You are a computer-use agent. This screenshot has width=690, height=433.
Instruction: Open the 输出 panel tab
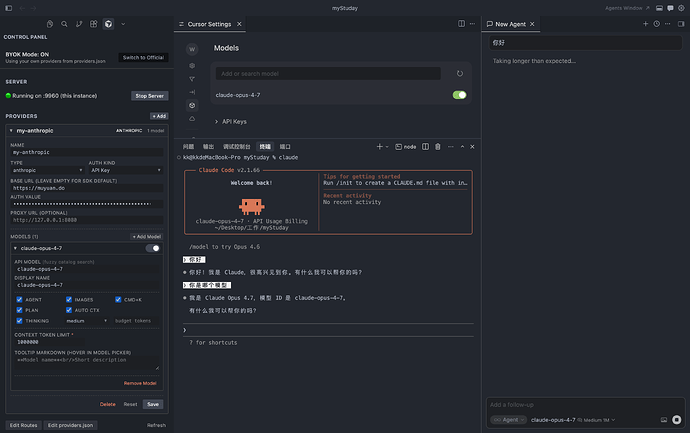(208, 147)
